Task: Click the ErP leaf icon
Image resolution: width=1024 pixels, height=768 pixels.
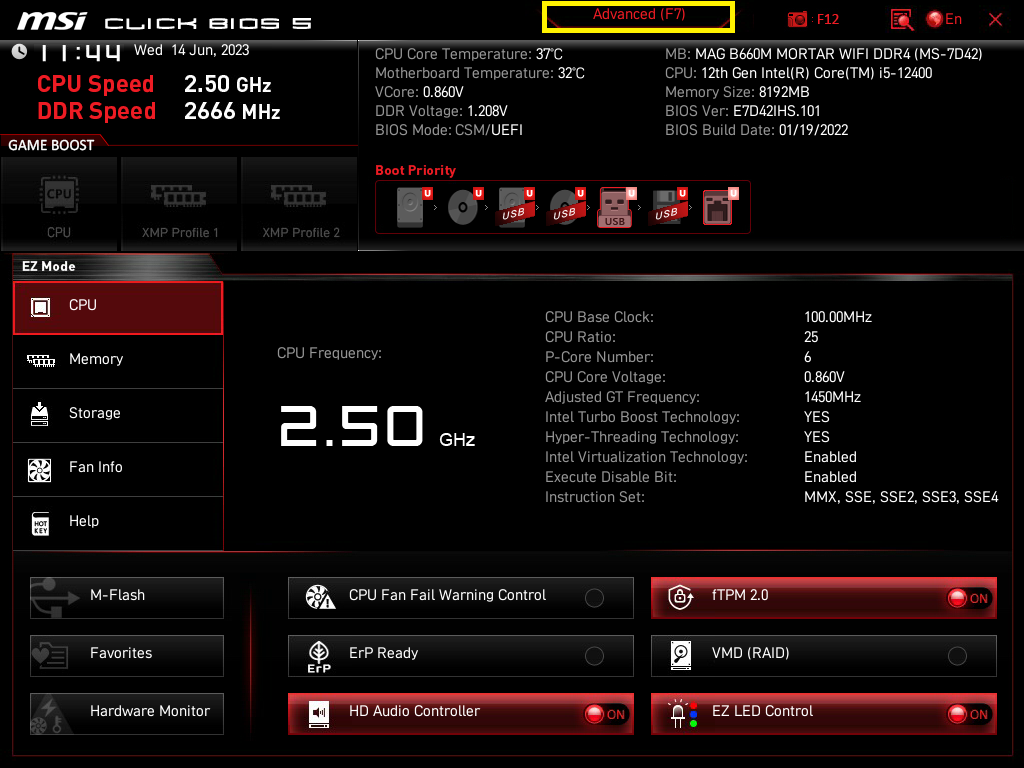Action: (319, 656)
